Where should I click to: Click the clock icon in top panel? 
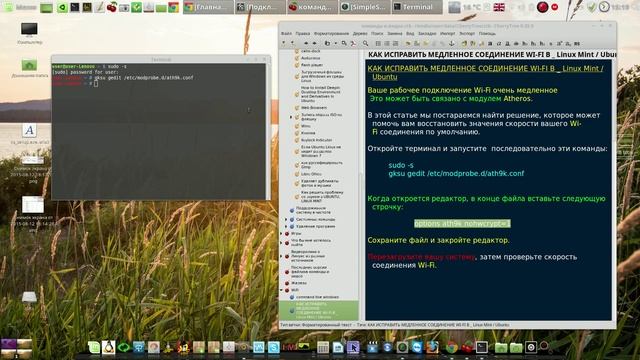pyautogui.click(x=604, y=7)
